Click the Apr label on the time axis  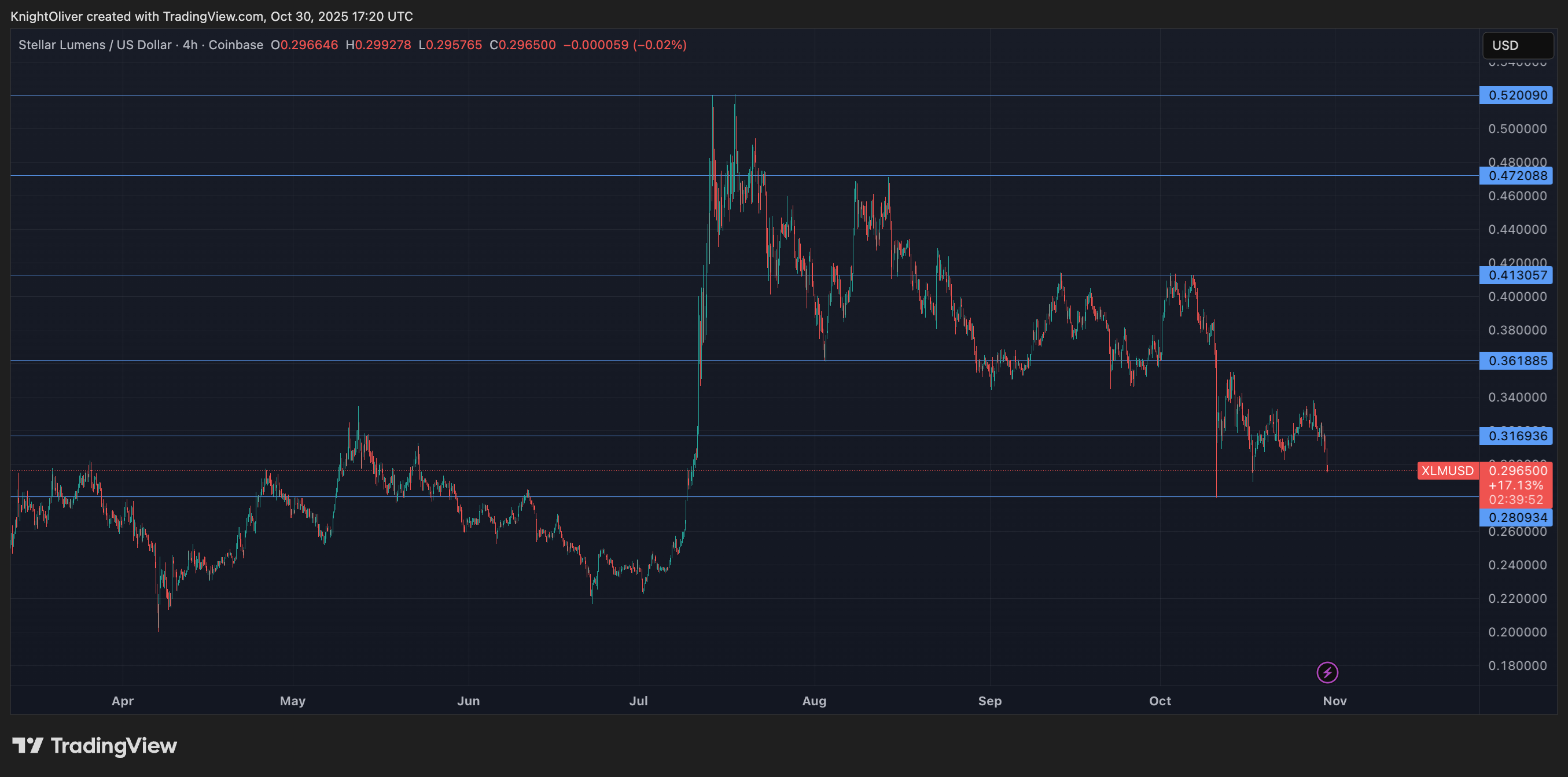(x=122, y=701)
